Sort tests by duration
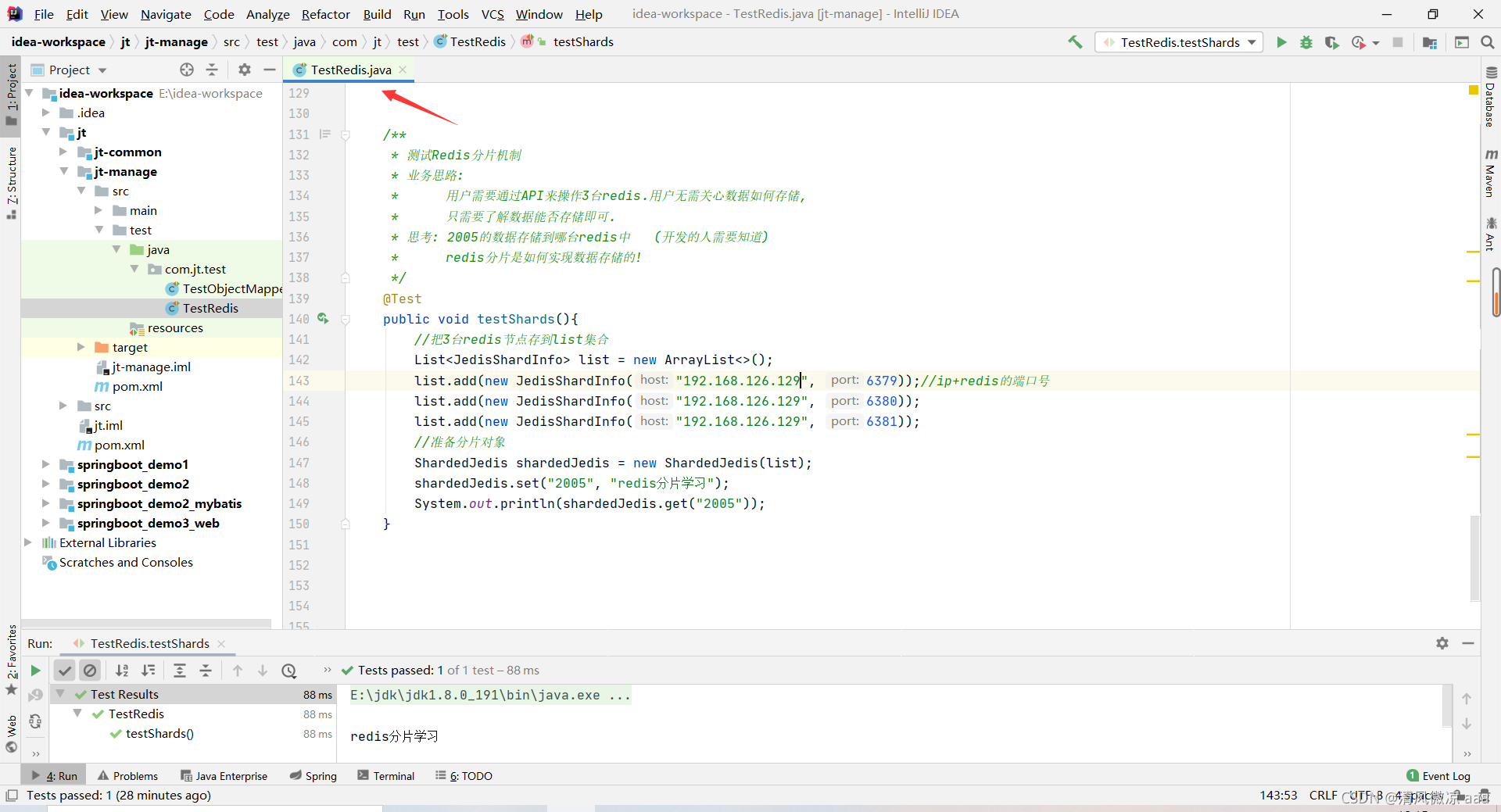This screenshot has width=1501, height=812. click(148, 671)
